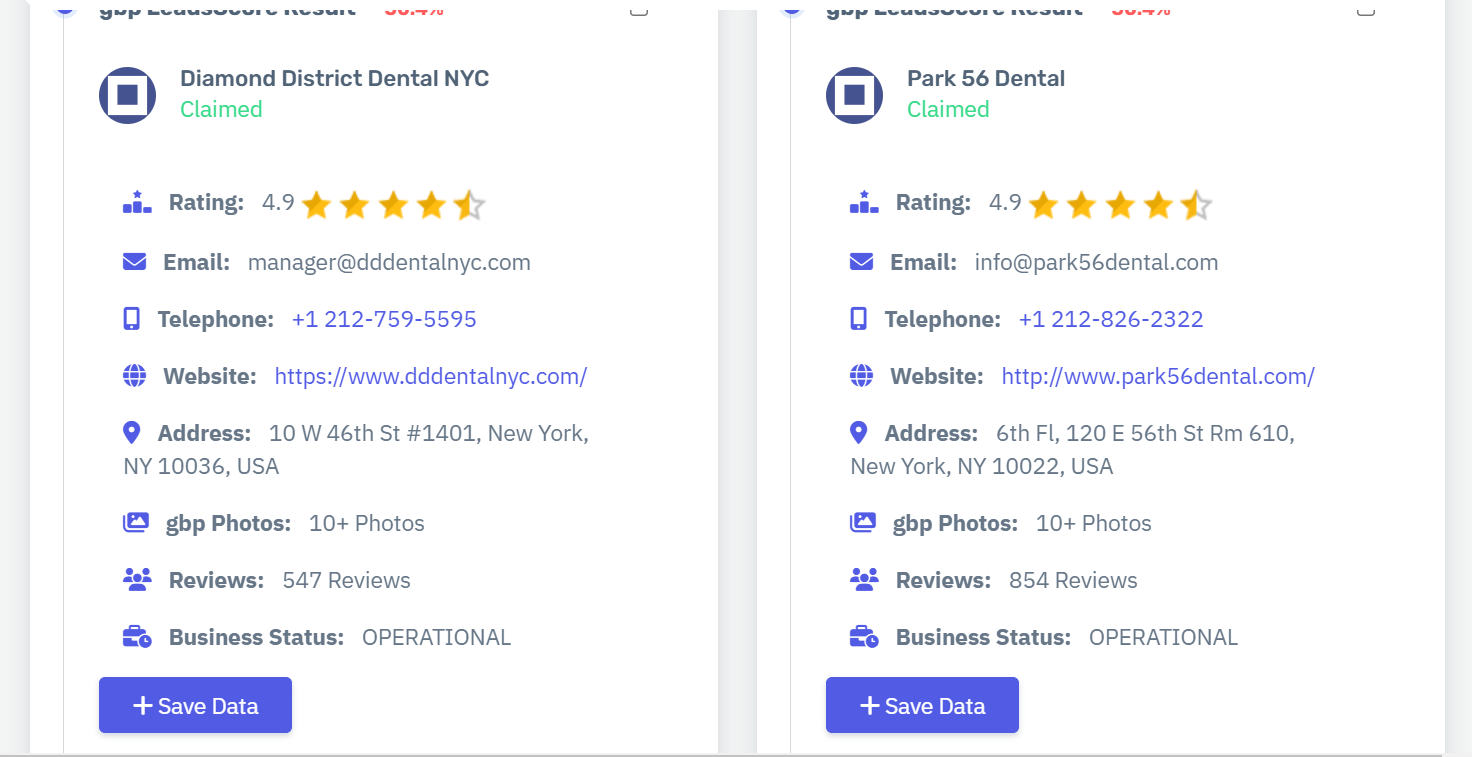This screenshot has width=1472, height=757.
Task: Click reviews people icon for Park 56 Dental
Action: pyautogui.click(x=863, y=580)
